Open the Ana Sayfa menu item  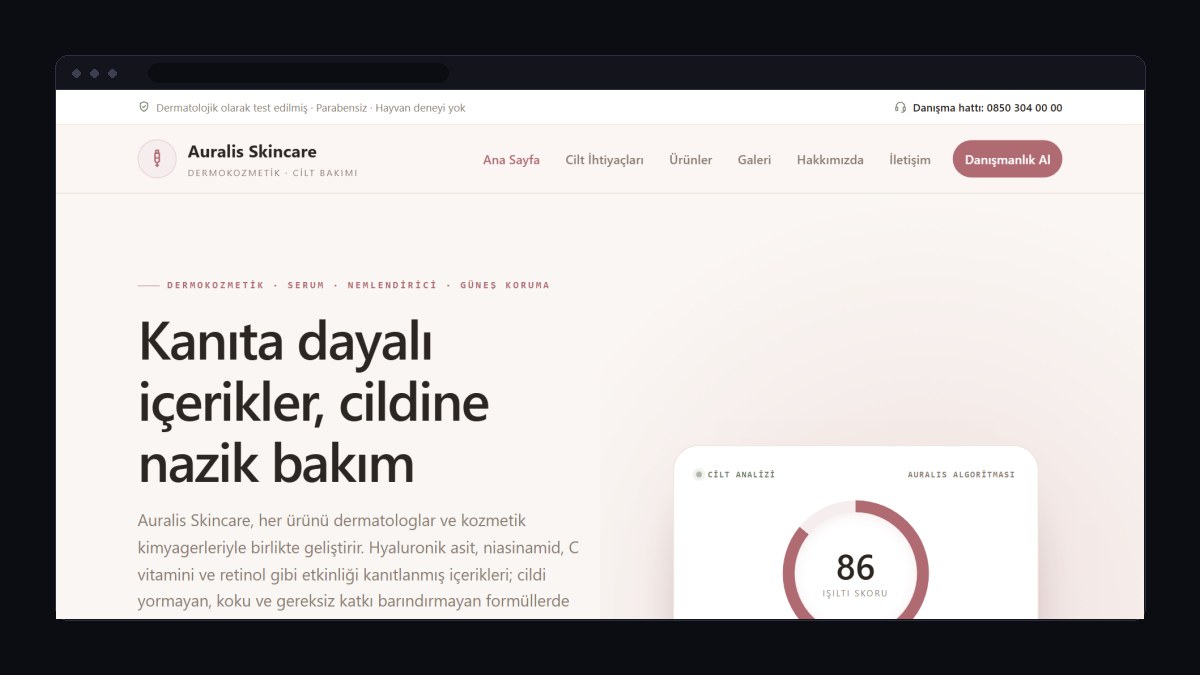point(511,160)
